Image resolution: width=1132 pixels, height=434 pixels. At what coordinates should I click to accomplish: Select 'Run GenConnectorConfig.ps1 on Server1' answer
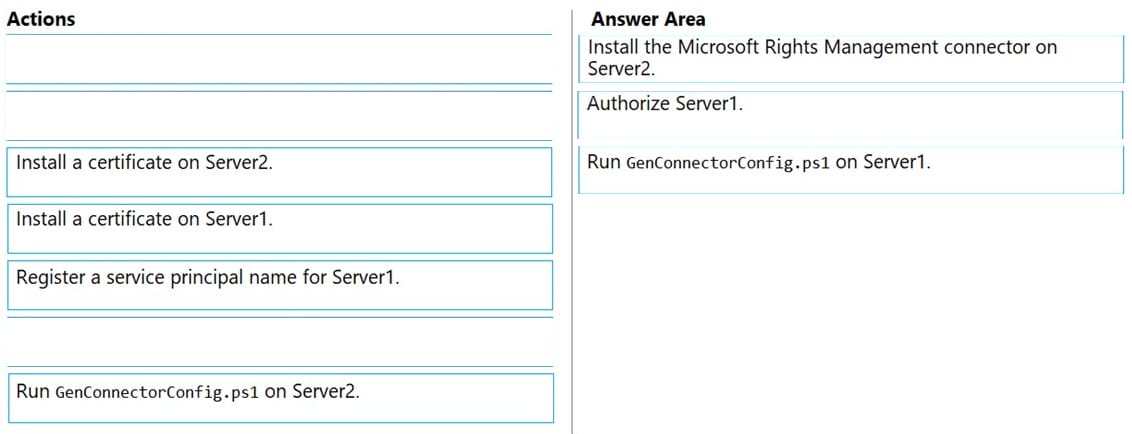[x=851, y=170]
